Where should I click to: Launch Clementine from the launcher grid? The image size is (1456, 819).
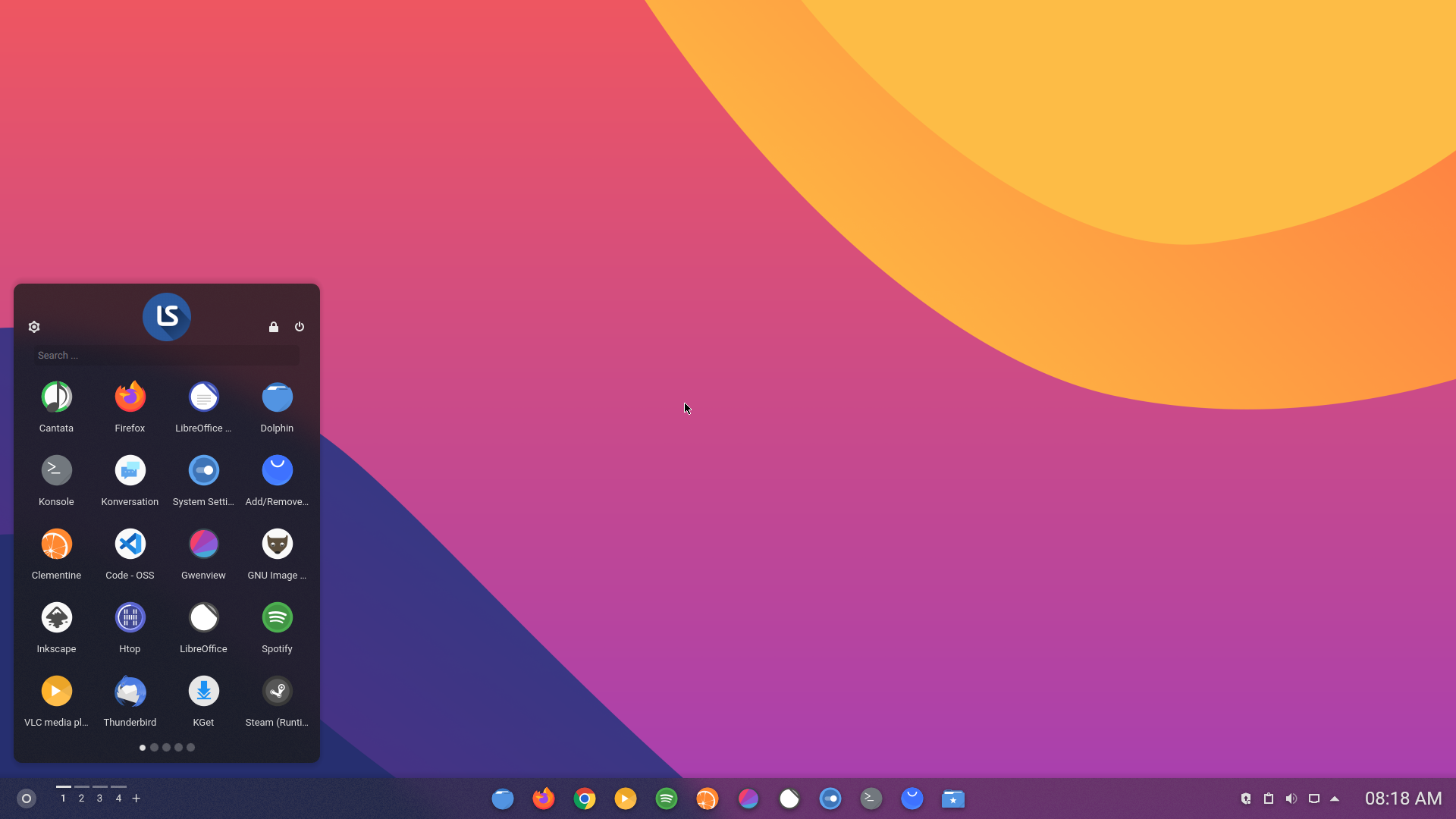pos(56,544)
